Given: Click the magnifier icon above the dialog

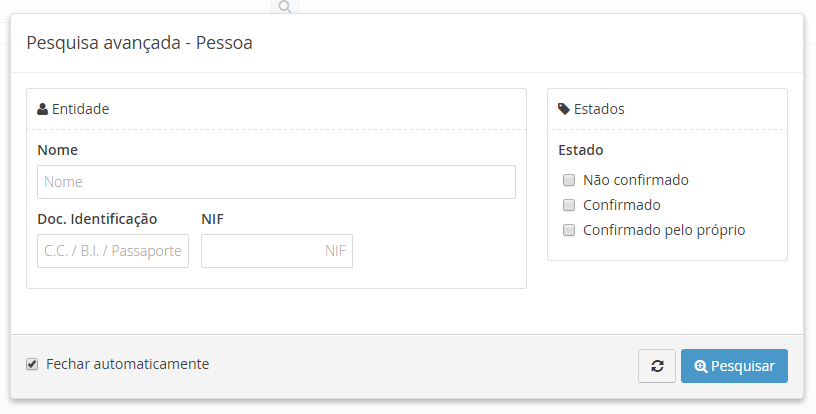Looking at the screenshot, I should point(285,7).
